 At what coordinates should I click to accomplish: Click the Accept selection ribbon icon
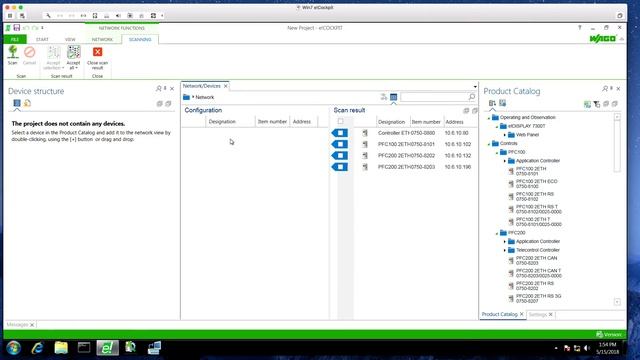tap(53, 52)
